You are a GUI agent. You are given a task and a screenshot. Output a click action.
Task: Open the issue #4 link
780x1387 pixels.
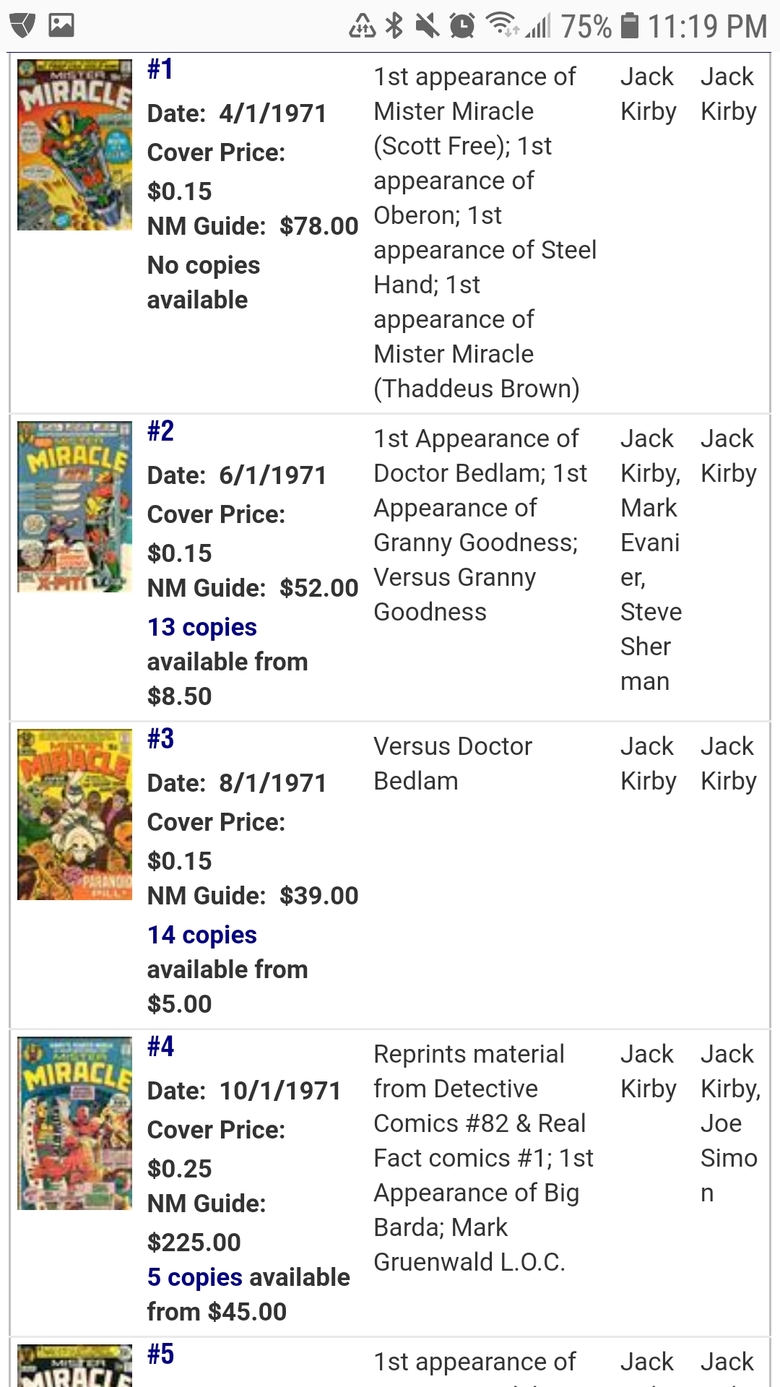tap(160, 1047)
